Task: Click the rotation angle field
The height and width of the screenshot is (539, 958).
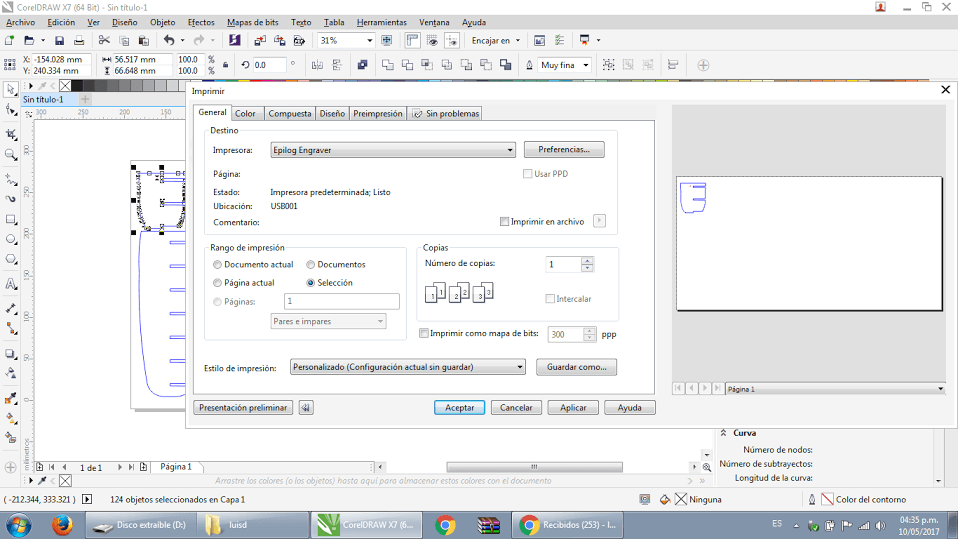Action: tap(270, 65)
